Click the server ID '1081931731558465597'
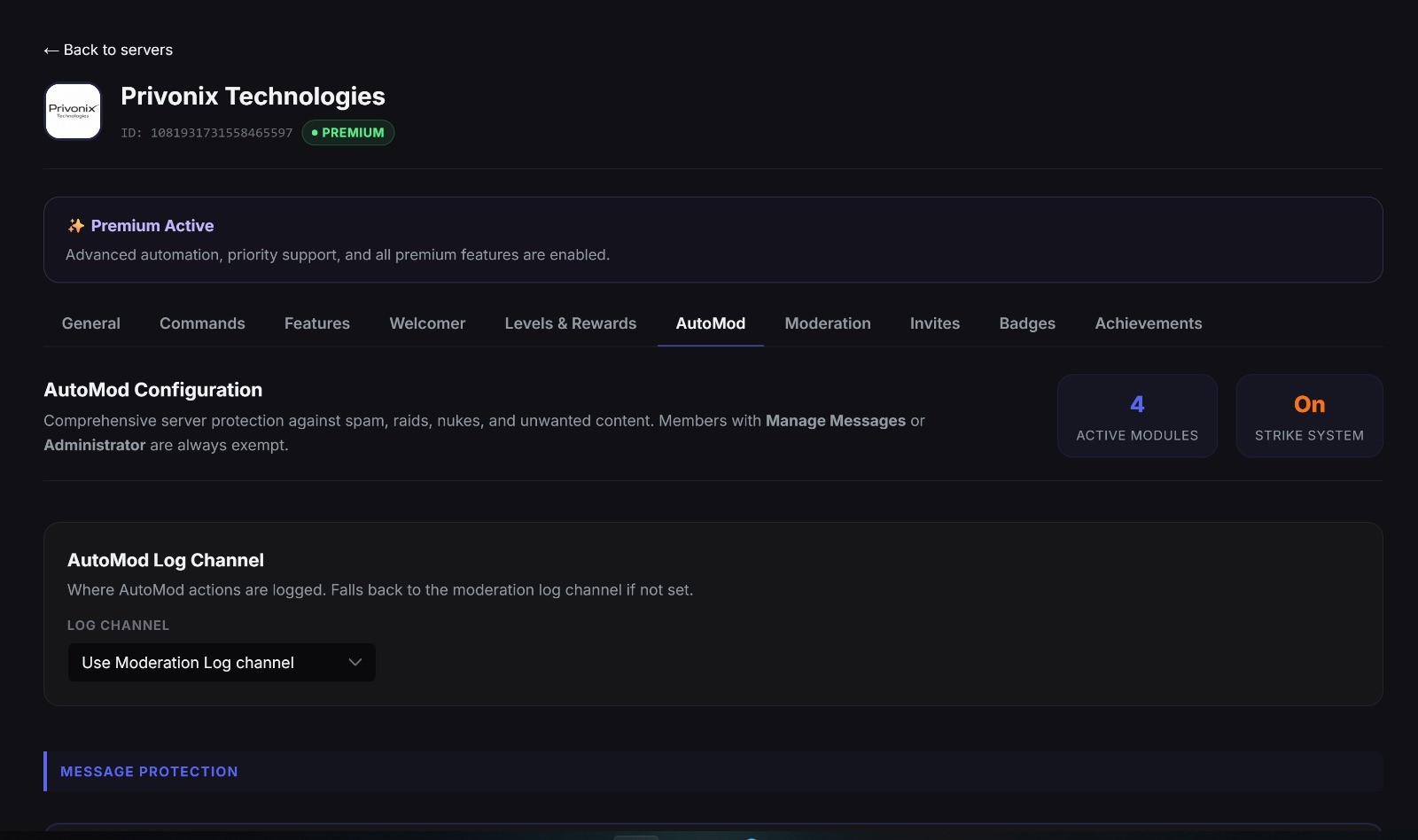The image size is (1418, 840). click(221, 133)
